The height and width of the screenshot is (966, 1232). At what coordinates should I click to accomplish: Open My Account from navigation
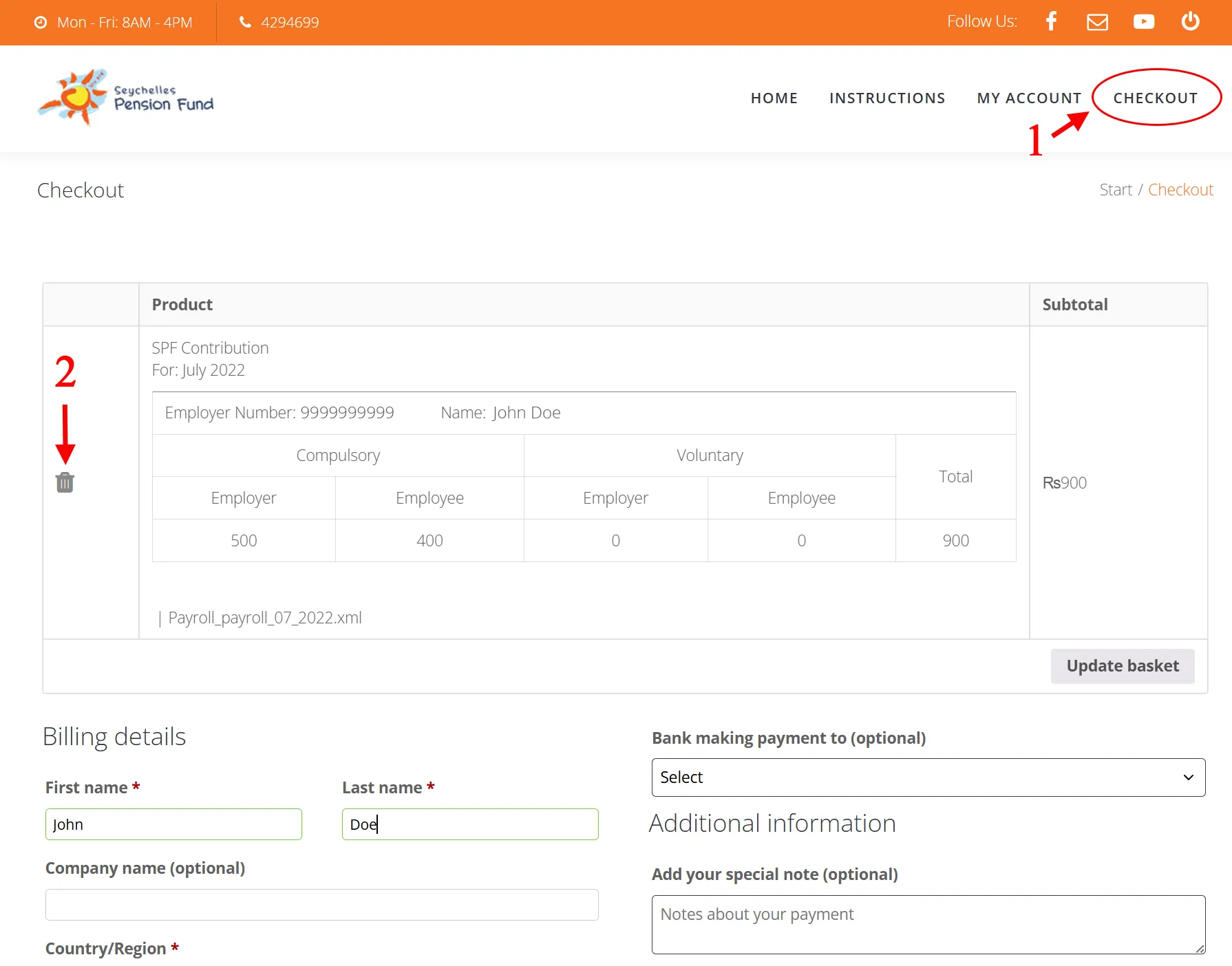pyautogui.click(x=1029, y=98)
